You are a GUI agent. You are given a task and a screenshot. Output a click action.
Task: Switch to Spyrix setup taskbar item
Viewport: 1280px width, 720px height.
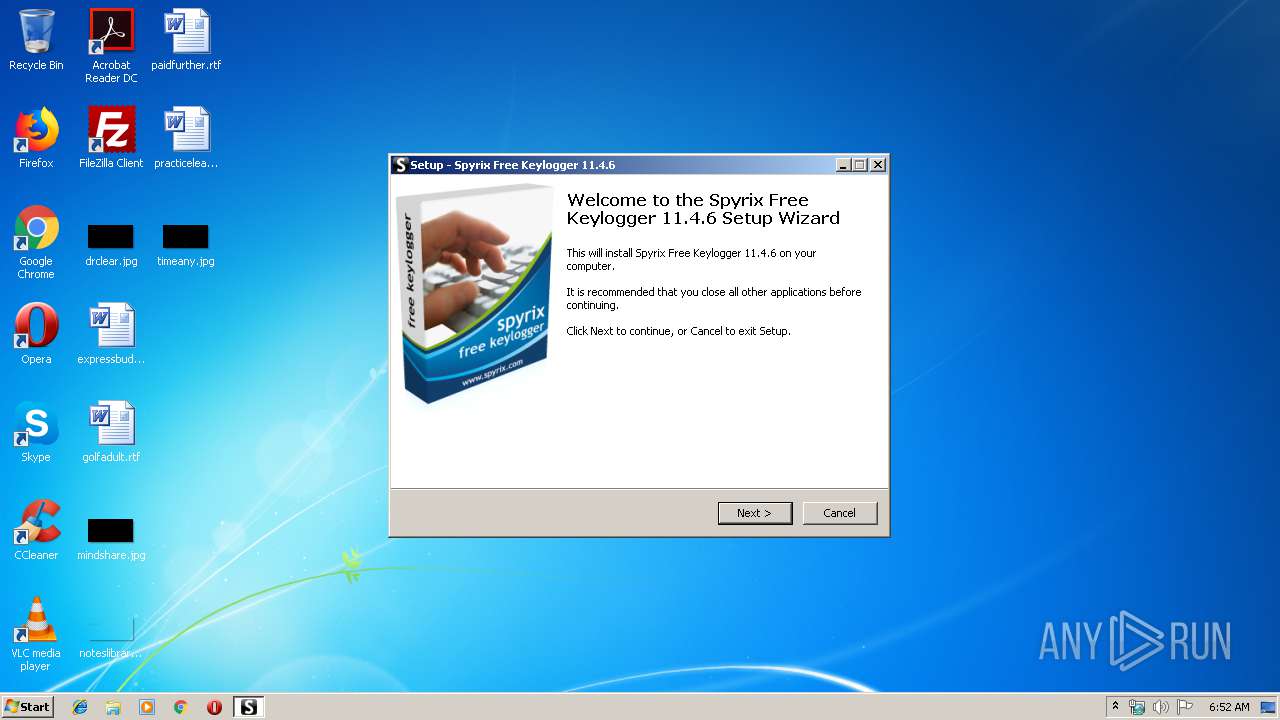coord(248,707)
